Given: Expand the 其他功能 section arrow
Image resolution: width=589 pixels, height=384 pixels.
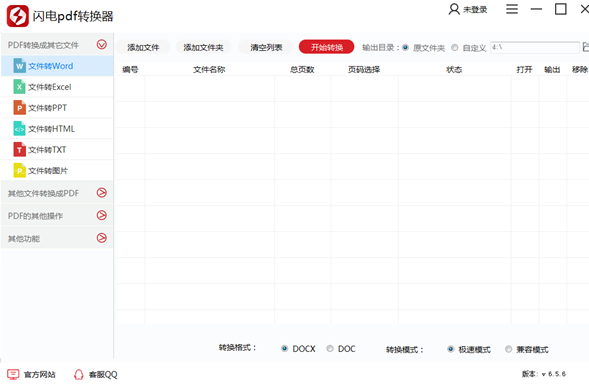Looking at the screenshot, I should click(x=102, y=238).
